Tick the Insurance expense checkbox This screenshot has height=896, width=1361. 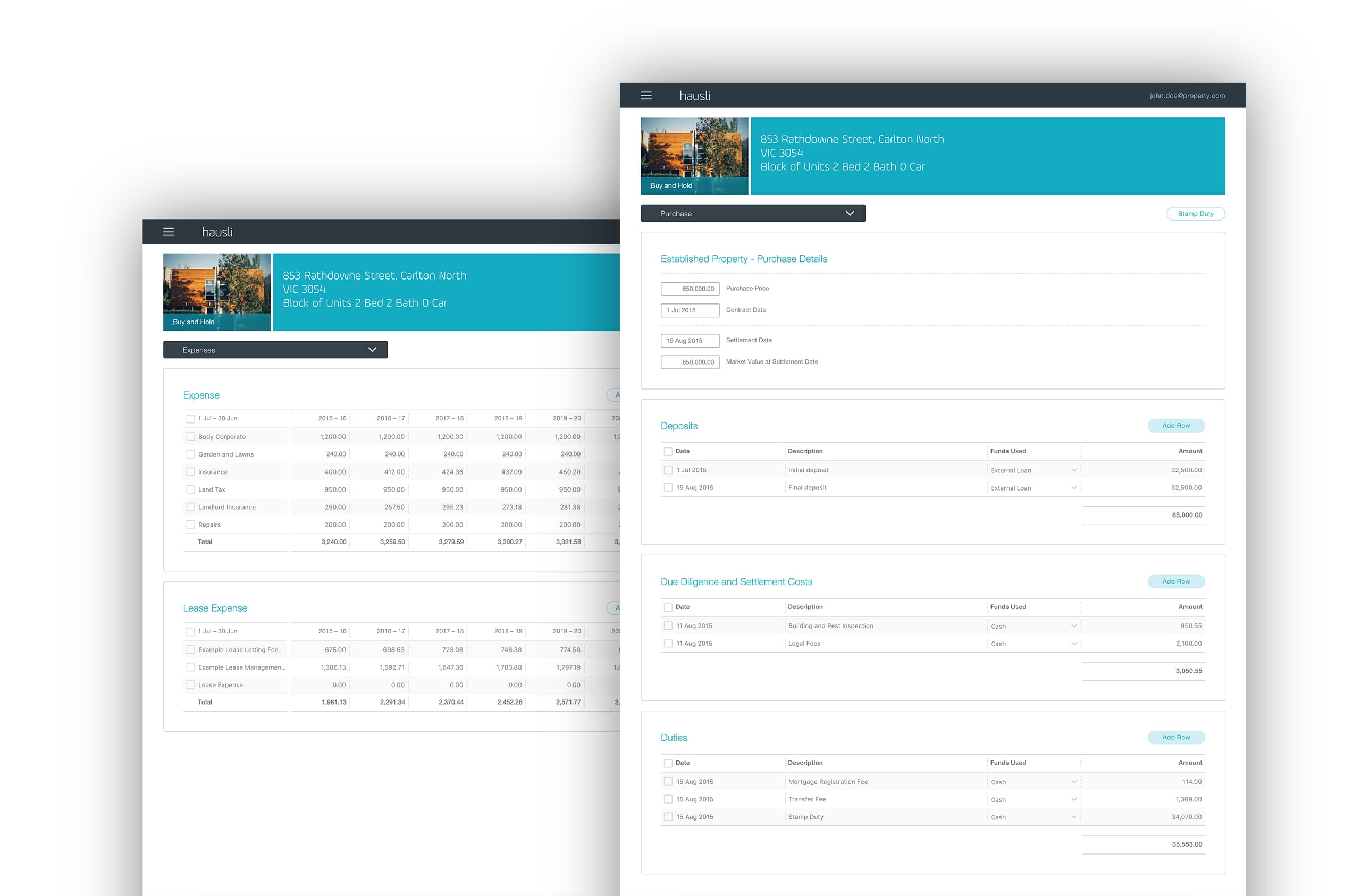pos(190,472)
